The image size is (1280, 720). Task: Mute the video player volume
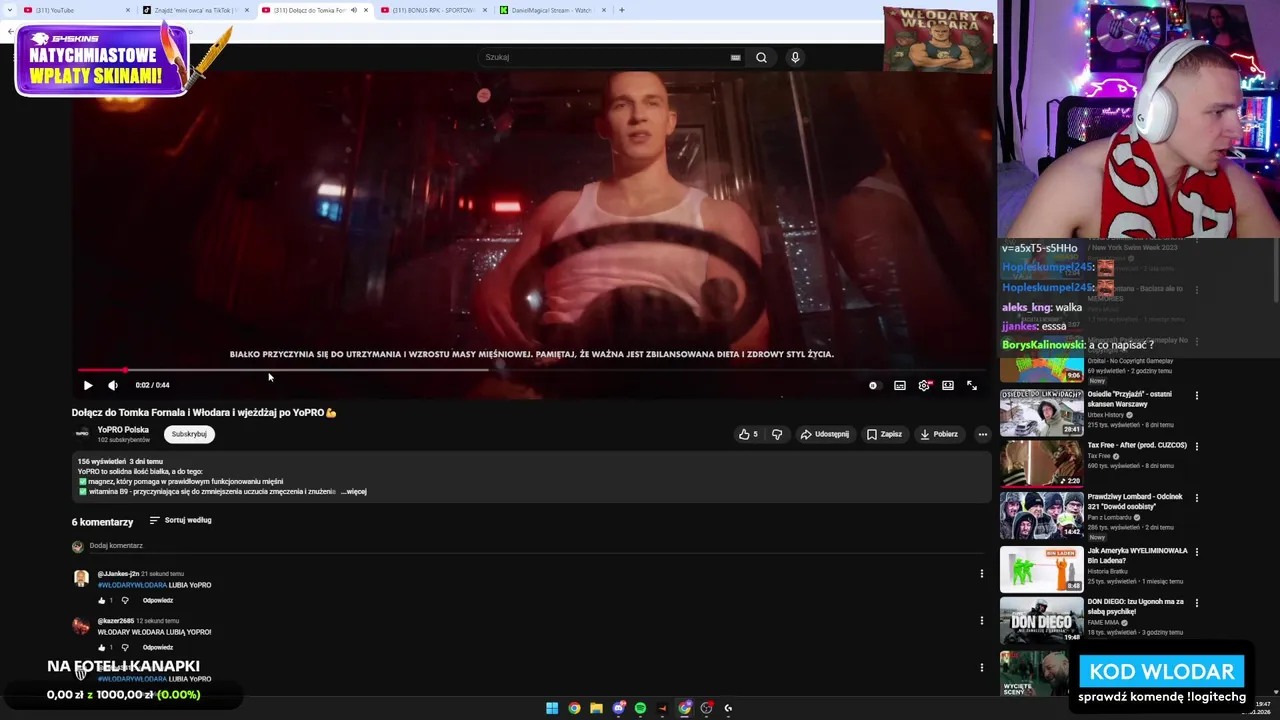point(113,385)
